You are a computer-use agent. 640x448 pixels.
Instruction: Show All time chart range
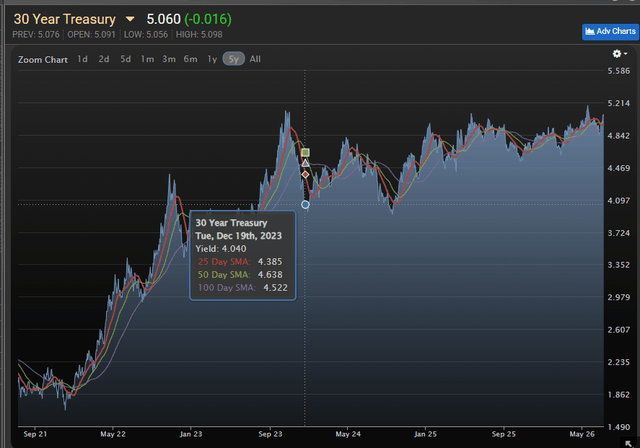click(x=255, y=59)
